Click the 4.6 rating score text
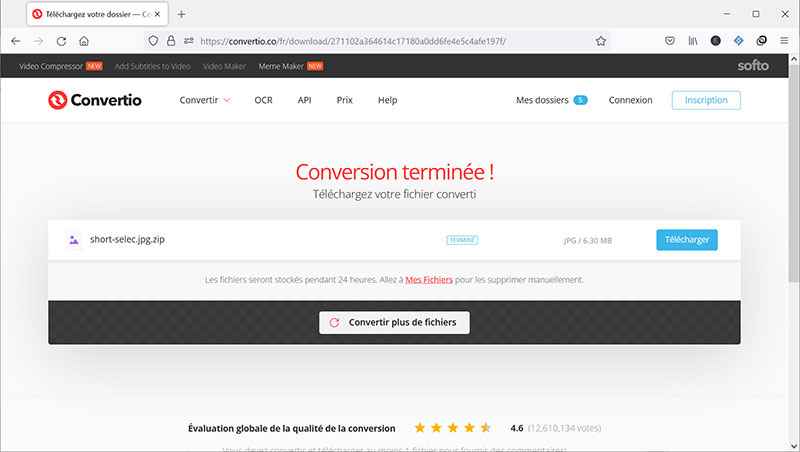800x452 pixels. [516, 428]
